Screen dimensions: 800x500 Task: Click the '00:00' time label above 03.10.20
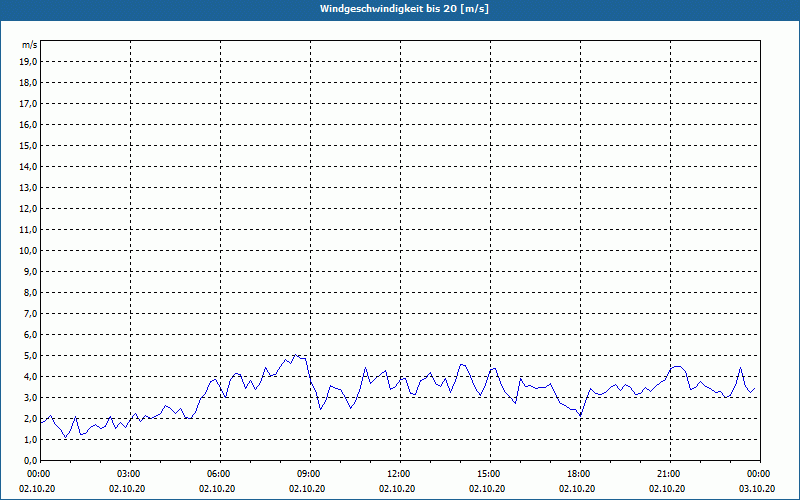(759, 474)
